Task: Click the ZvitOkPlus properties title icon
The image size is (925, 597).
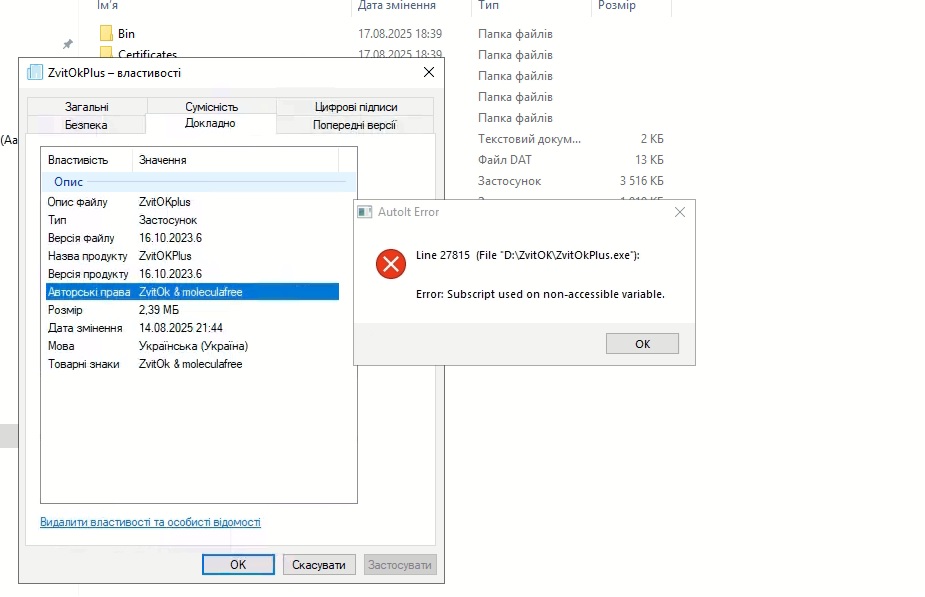Action: coord(35,73)
